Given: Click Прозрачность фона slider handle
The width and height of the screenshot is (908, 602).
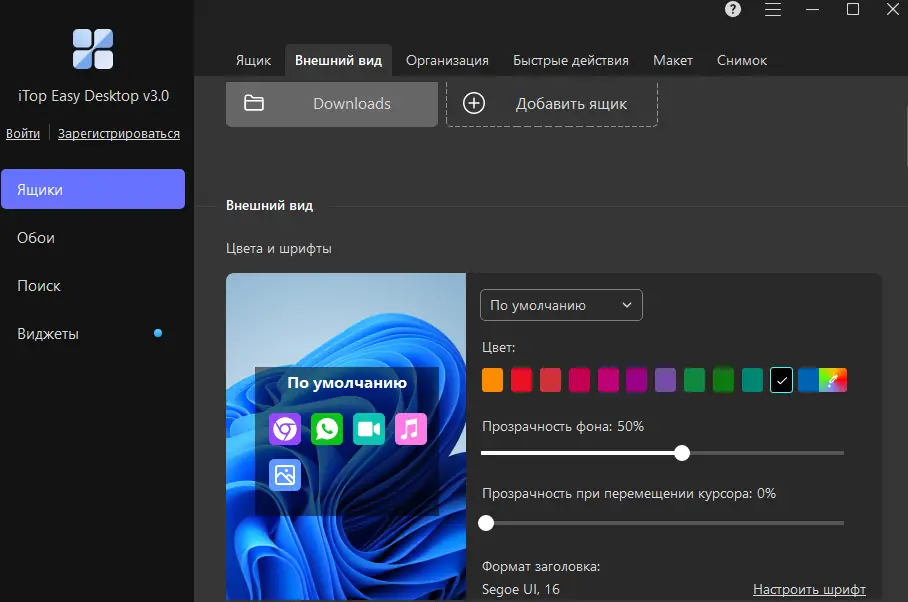Looking at the screenshot, I should click(x=682, y=453).
